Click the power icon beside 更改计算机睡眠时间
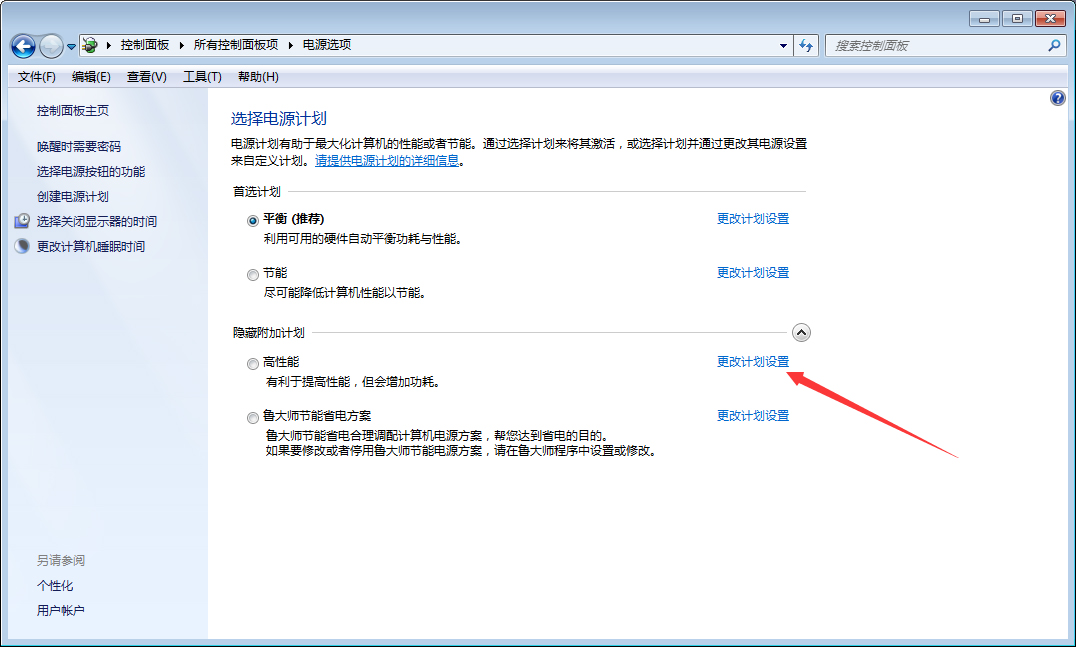1076x647 pixels. point(22,246)
